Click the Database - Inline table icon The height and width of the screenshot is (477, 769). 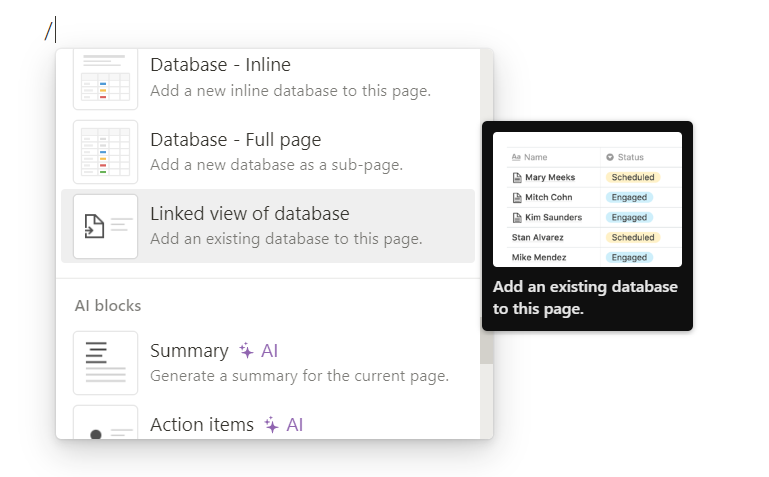(105, 80)
